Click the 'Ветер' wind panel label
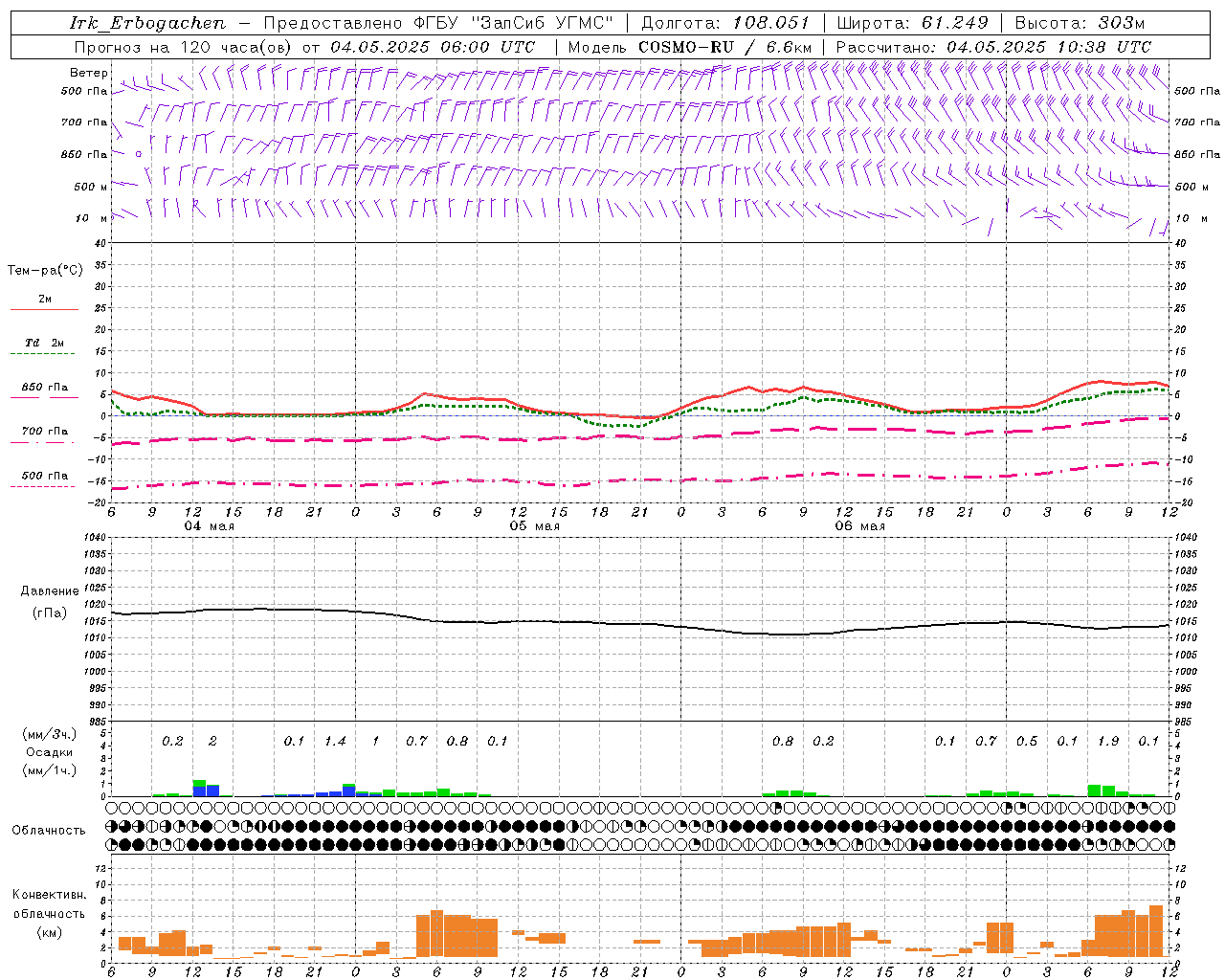 tap(88, 73)
